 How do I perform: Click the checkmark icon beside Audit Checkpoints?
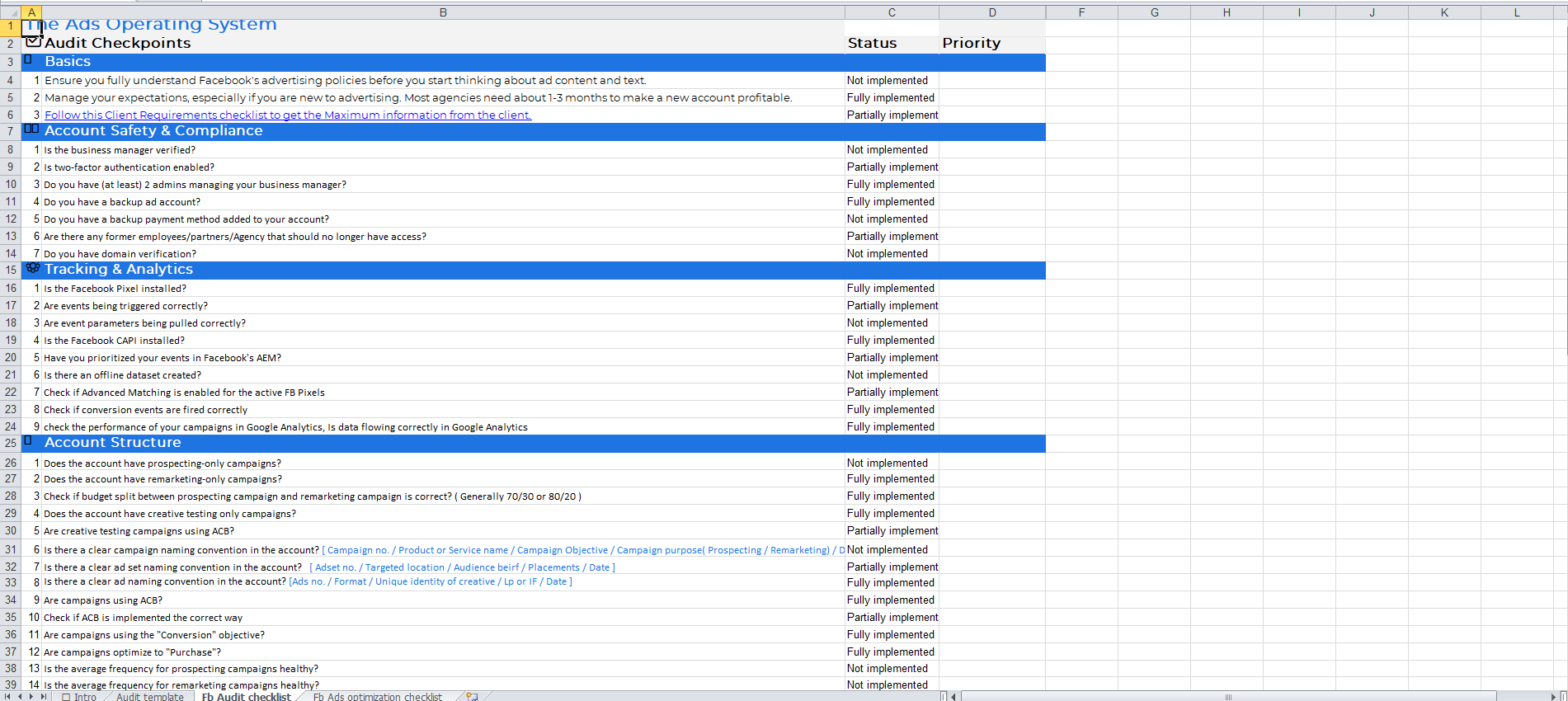click(33, 41)
